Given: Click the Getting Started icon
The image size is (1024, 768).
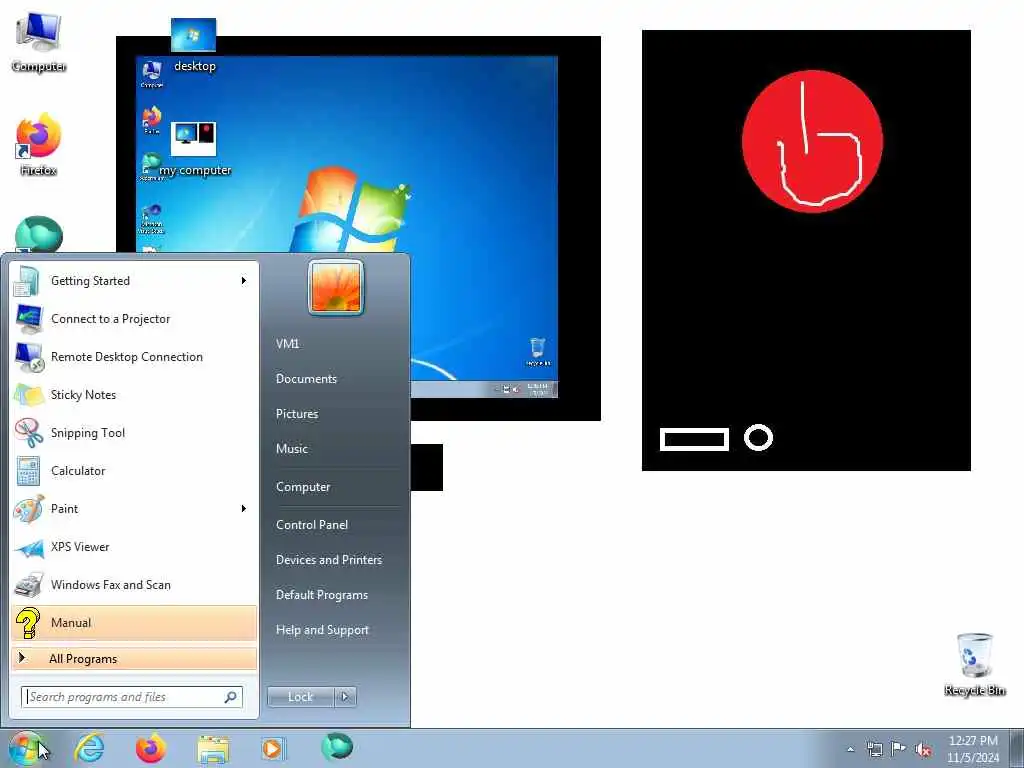Looking at the screenshot, I should click(27, 281).
